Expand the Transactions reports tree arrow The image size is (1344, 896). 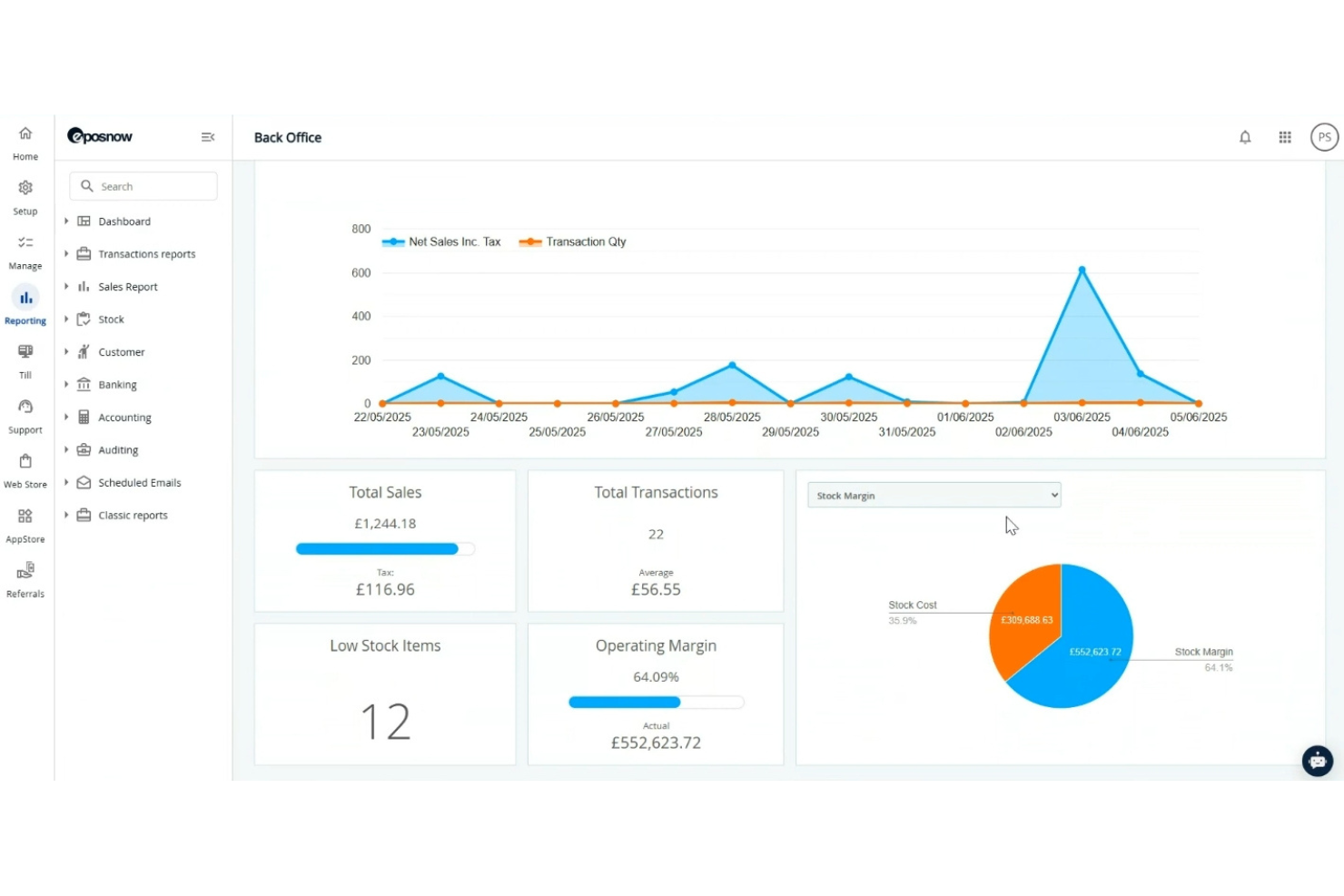coord(66,254)
